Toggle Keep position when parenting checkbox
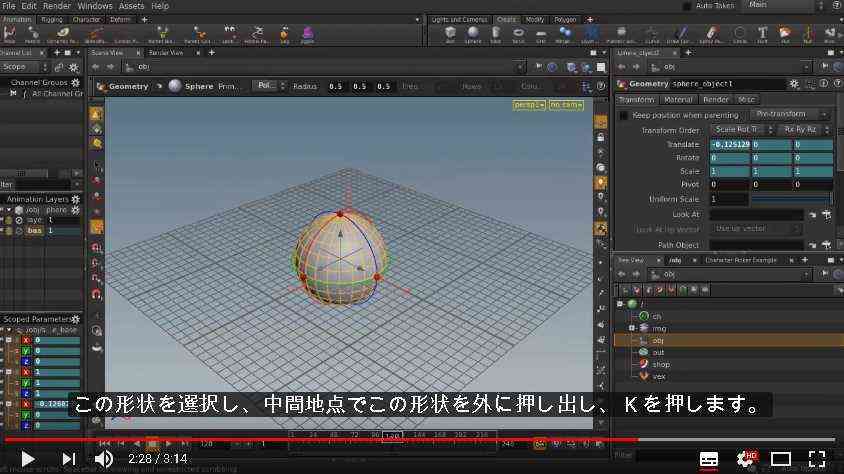This screenshot has width=844, height=474. [623, 115]
